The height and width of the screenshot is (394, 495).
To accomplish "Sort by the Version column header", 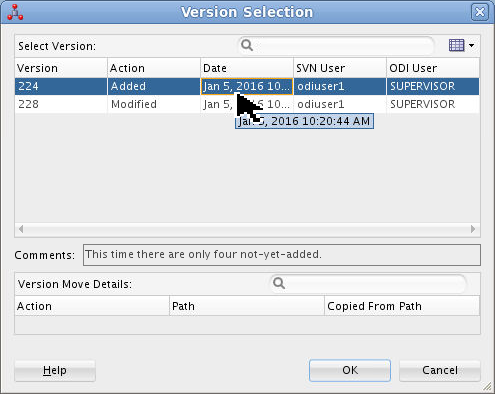I will tap(61, 68).
